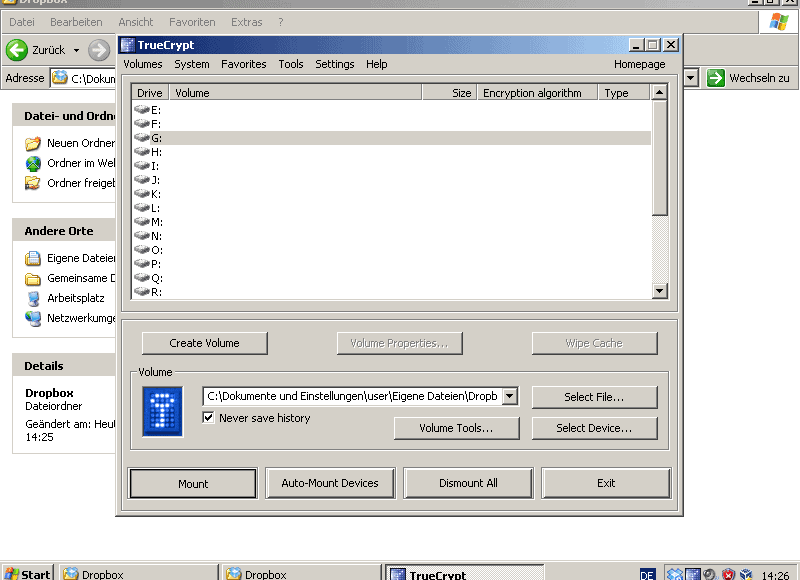Toggle the Never save history checkbox
The height and width of the screenshot is (580, 800).
[x=208, y=418]
